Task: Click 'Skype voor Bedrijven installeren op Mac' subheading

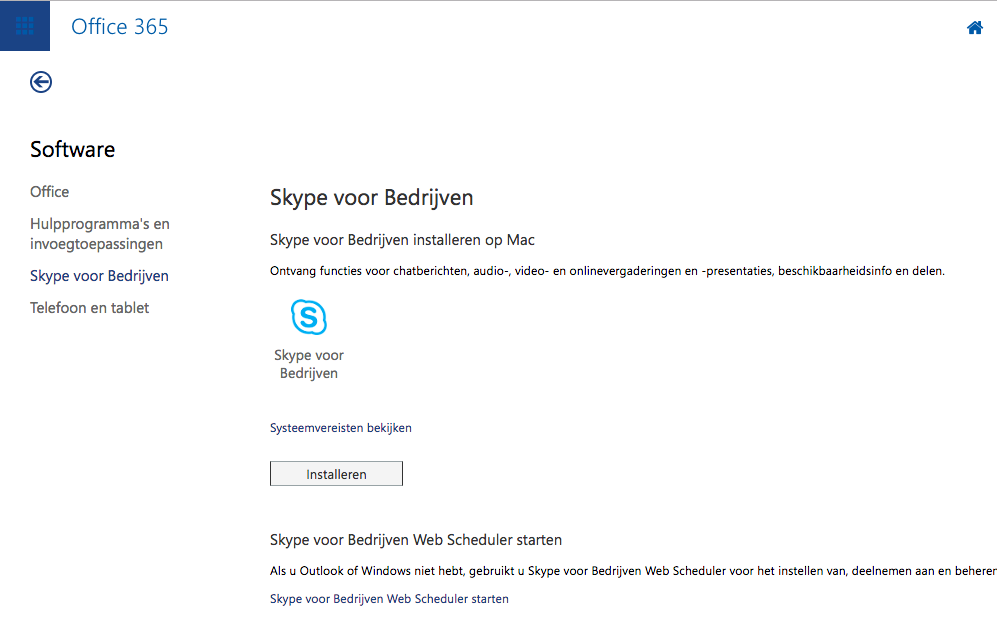Action: click(402, 240)
